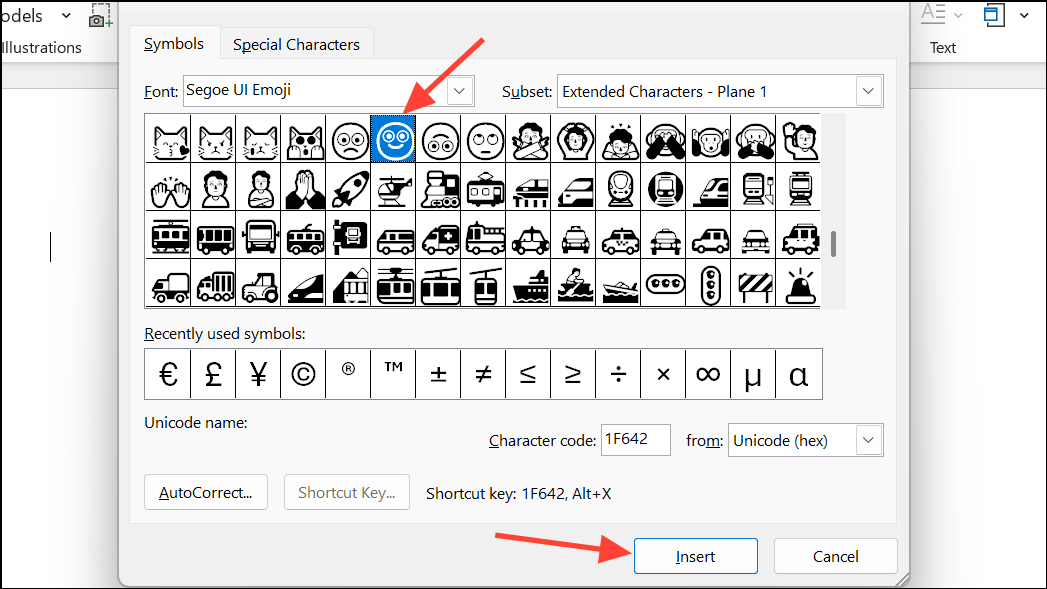Select the rocket emoji symbol

pyautogui.click(x=348, y=187)
